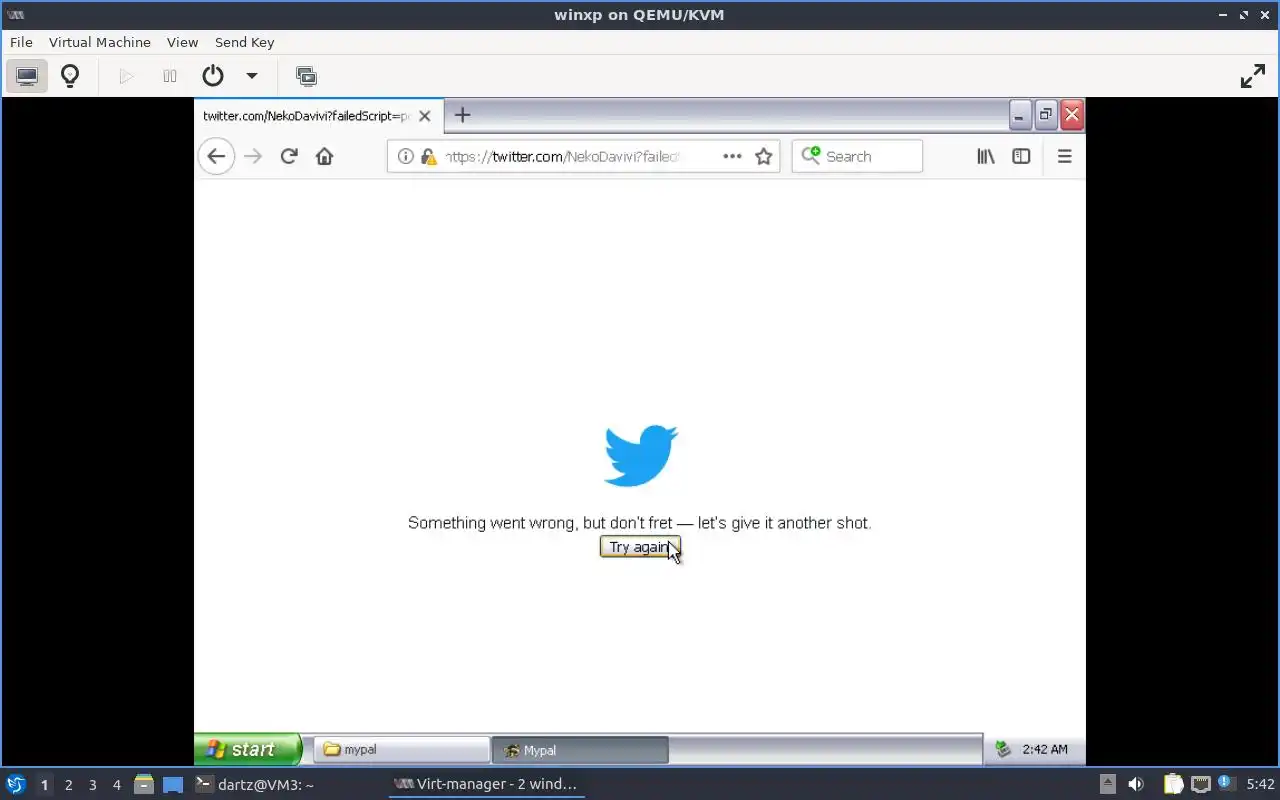Open the Library bookmarks and history icon
Image resolution: width=1280 pixels, height=800 pixels.
(986, 156)
